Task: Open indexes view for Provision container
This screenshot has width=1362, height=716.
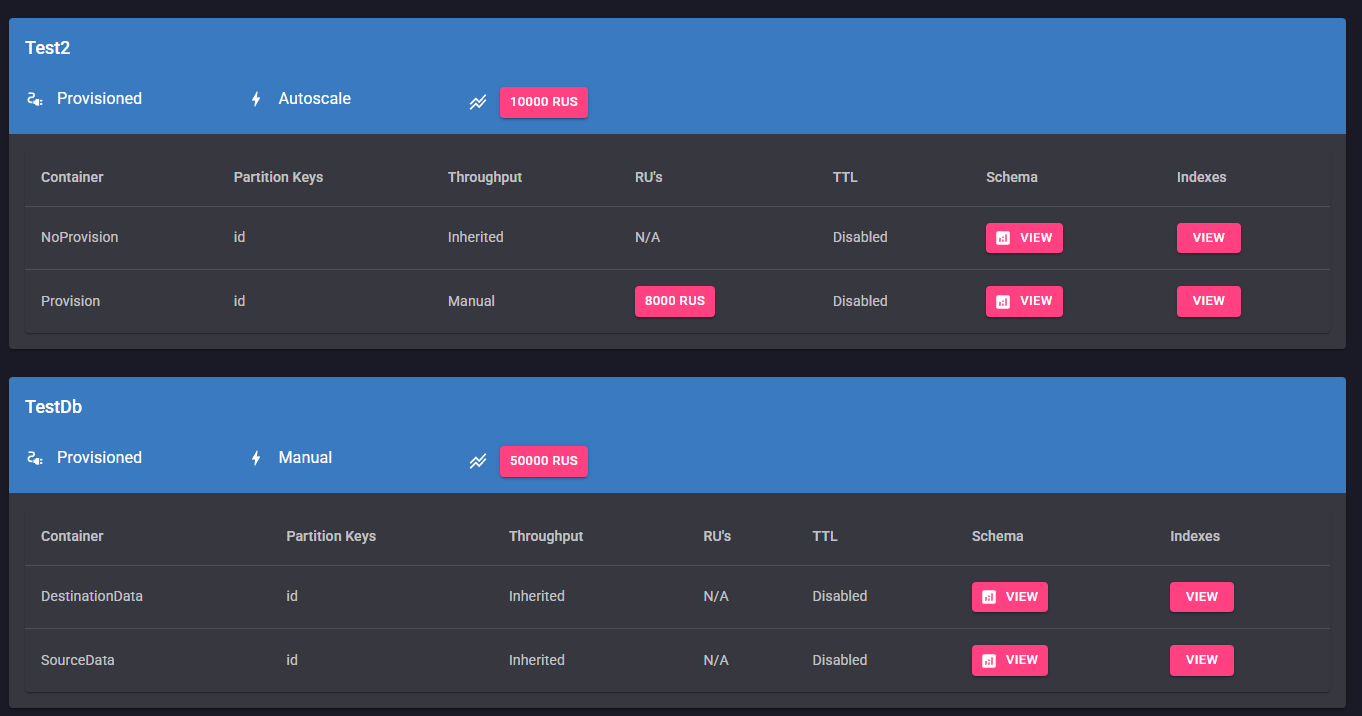Action: click(x=1208, y=301)
